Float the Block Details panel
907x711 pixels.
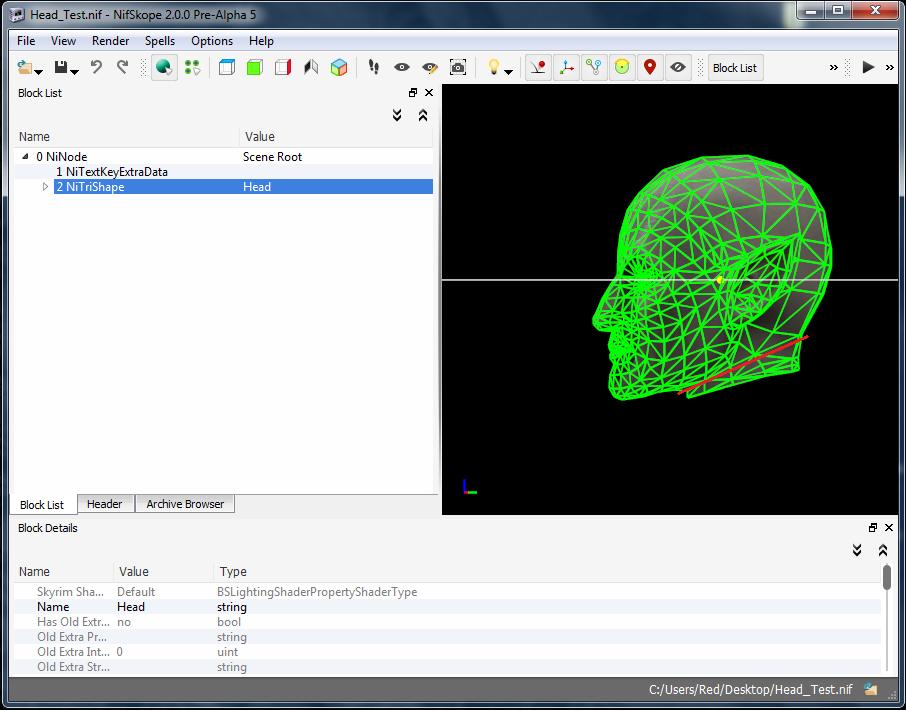click(873, 528)
